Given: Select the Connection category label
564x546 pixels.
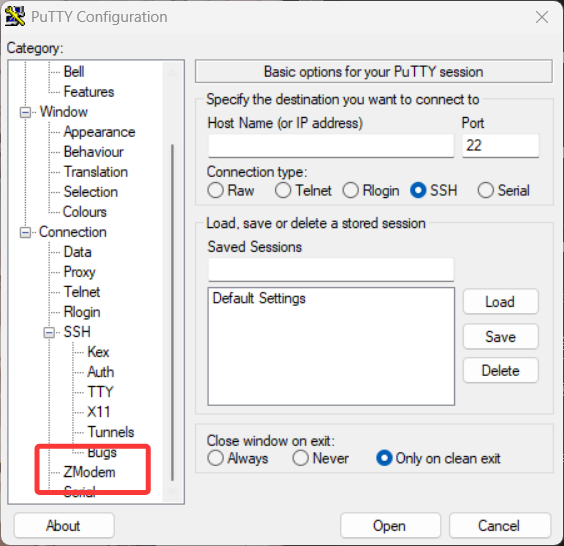Looking at the screenshot, I should click(73, 232).
